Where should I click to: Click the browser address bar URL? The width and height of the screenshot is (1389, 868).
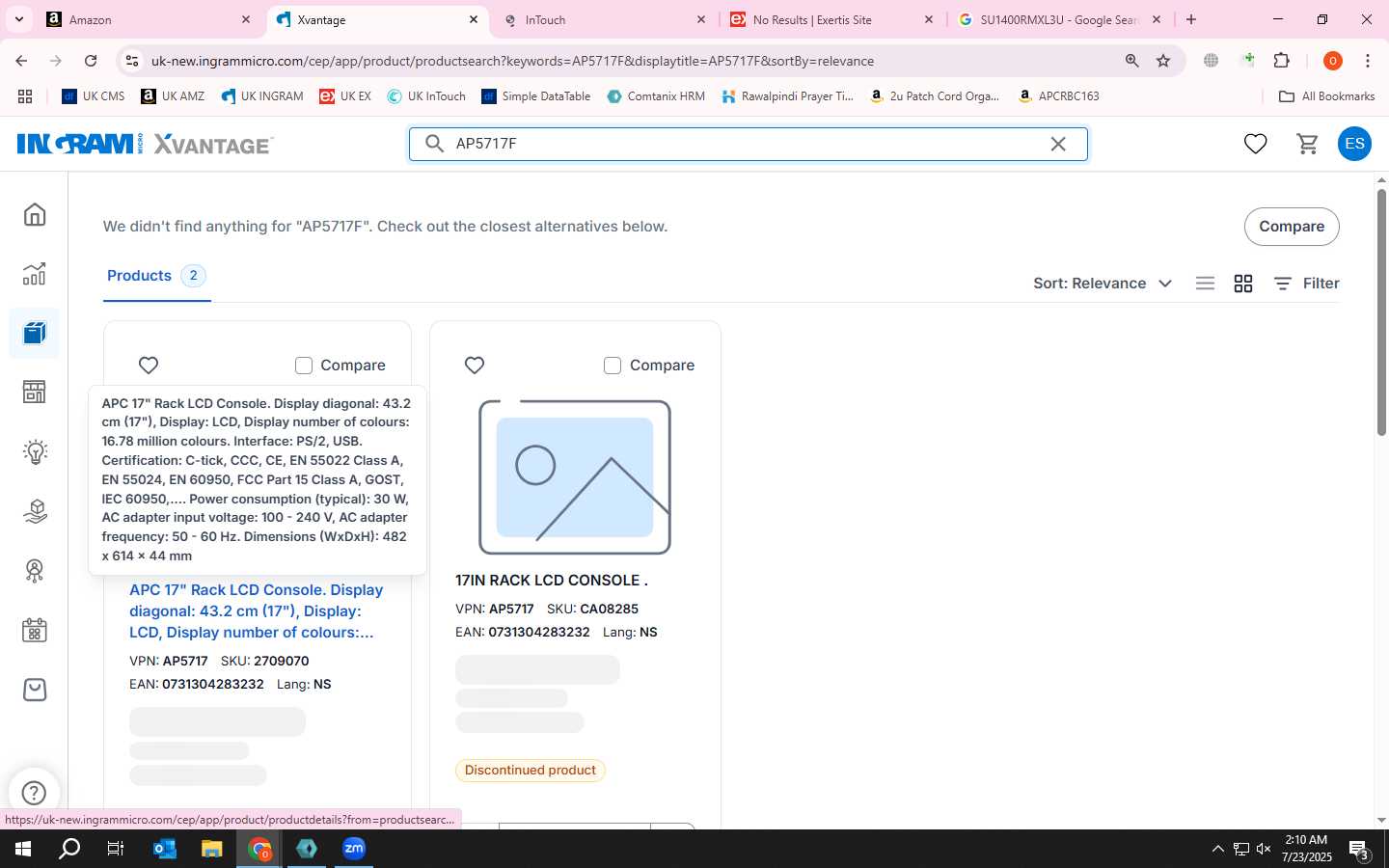click(512, 61)
